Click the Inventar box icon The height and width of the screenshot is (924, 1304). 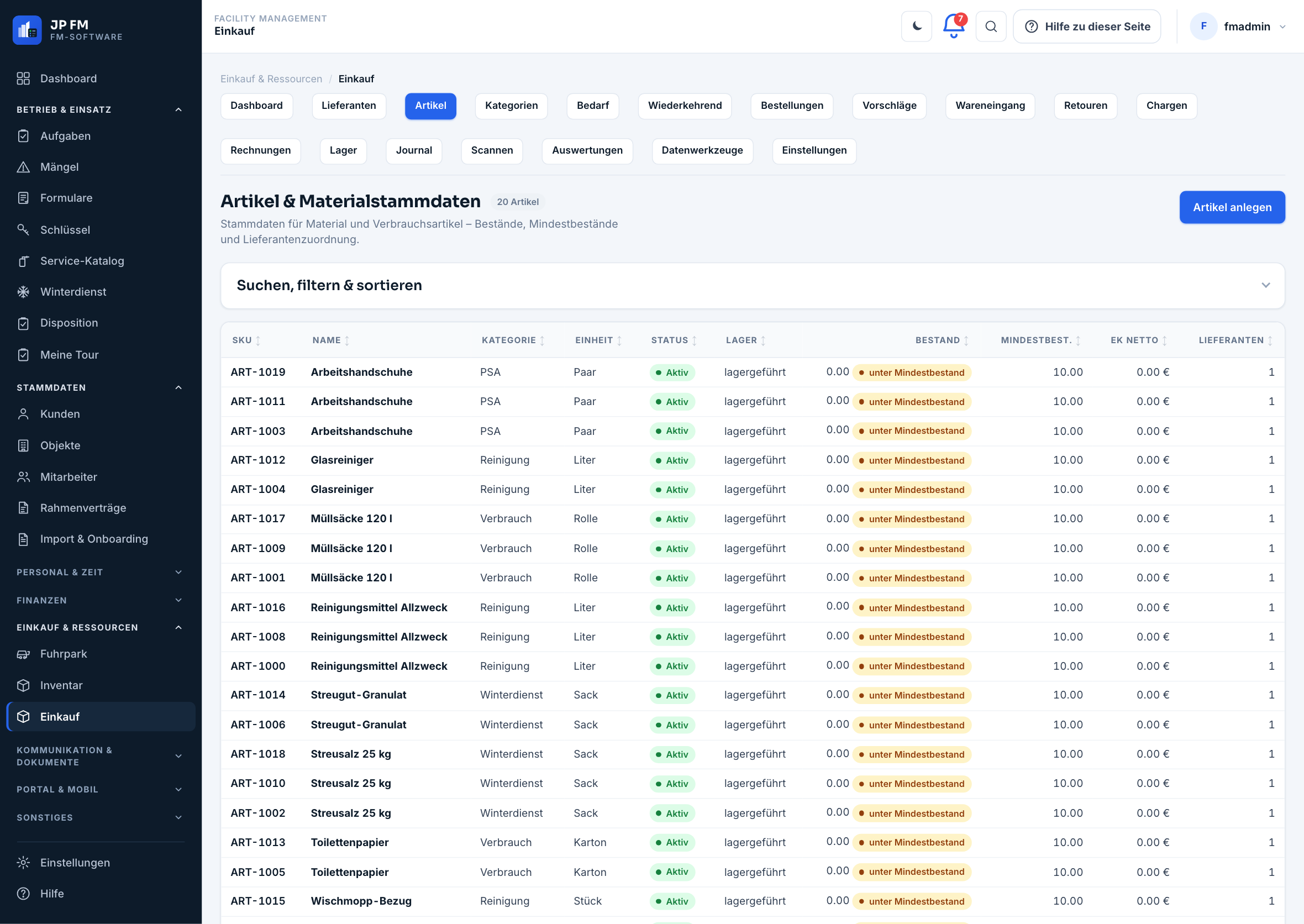point(23,686)
